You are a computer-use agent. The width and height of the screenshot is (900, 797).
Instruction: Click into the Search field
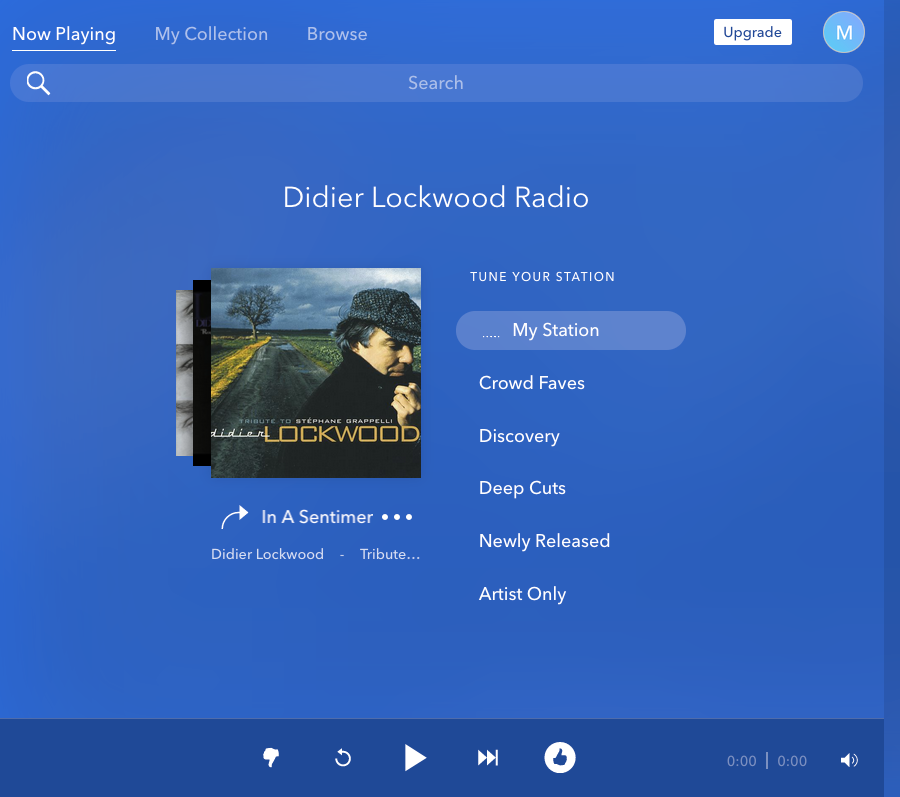click(x=436, y=83)
